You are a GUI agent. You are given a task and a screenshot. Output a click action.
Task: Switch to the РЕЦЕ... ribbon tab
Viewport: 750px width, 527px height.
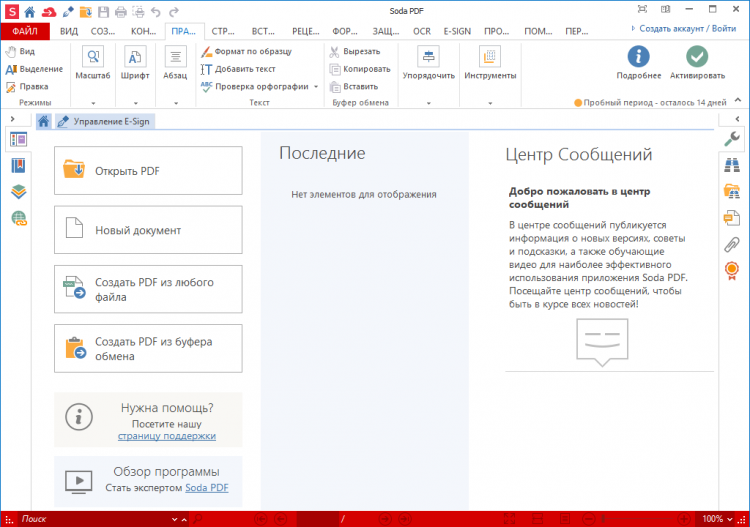[x=306, y=31]
